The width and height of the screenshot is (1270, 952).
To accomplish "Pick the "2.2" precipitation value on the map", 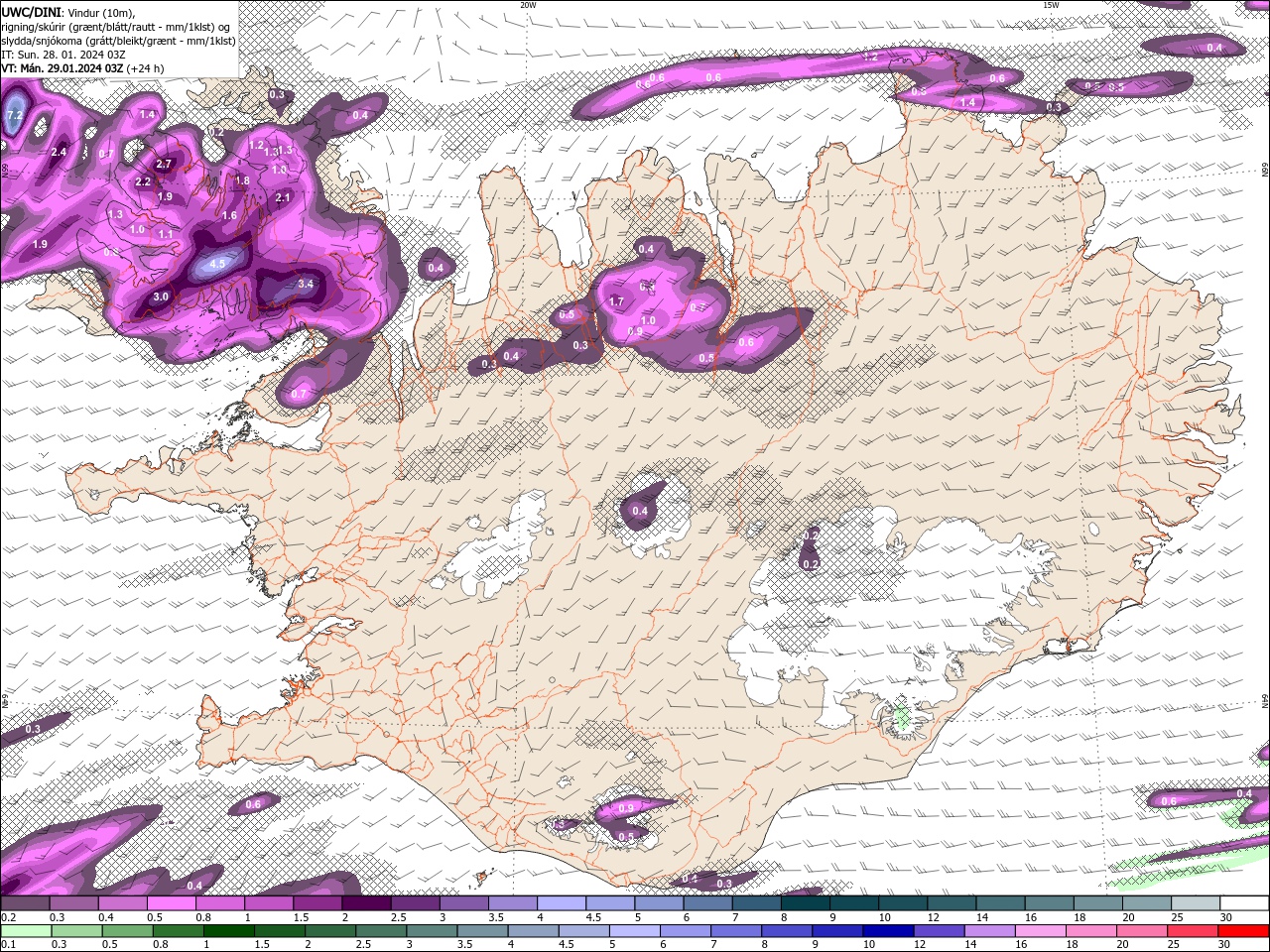I will [x=143, y=181].
